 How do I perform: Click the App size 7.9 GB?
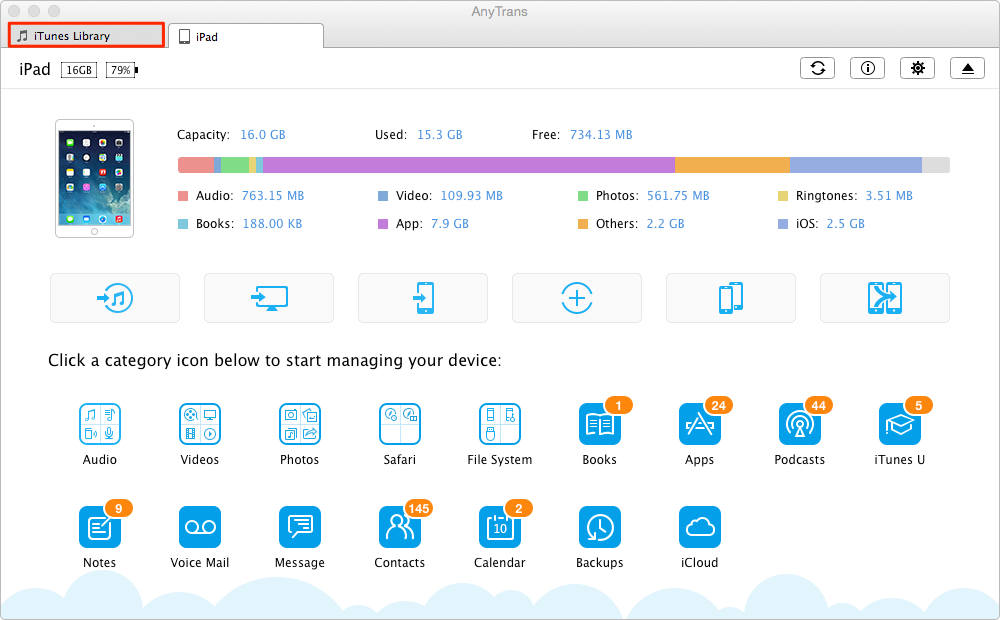click(450, 224)
